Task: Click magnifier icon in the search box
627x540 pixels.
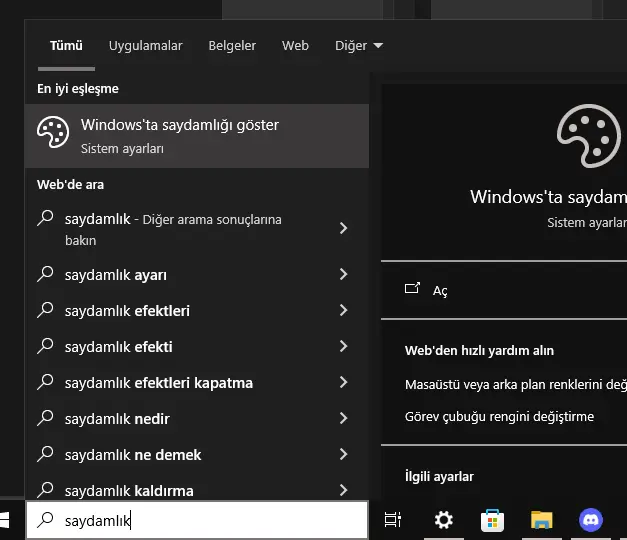Action: [45, 520]
